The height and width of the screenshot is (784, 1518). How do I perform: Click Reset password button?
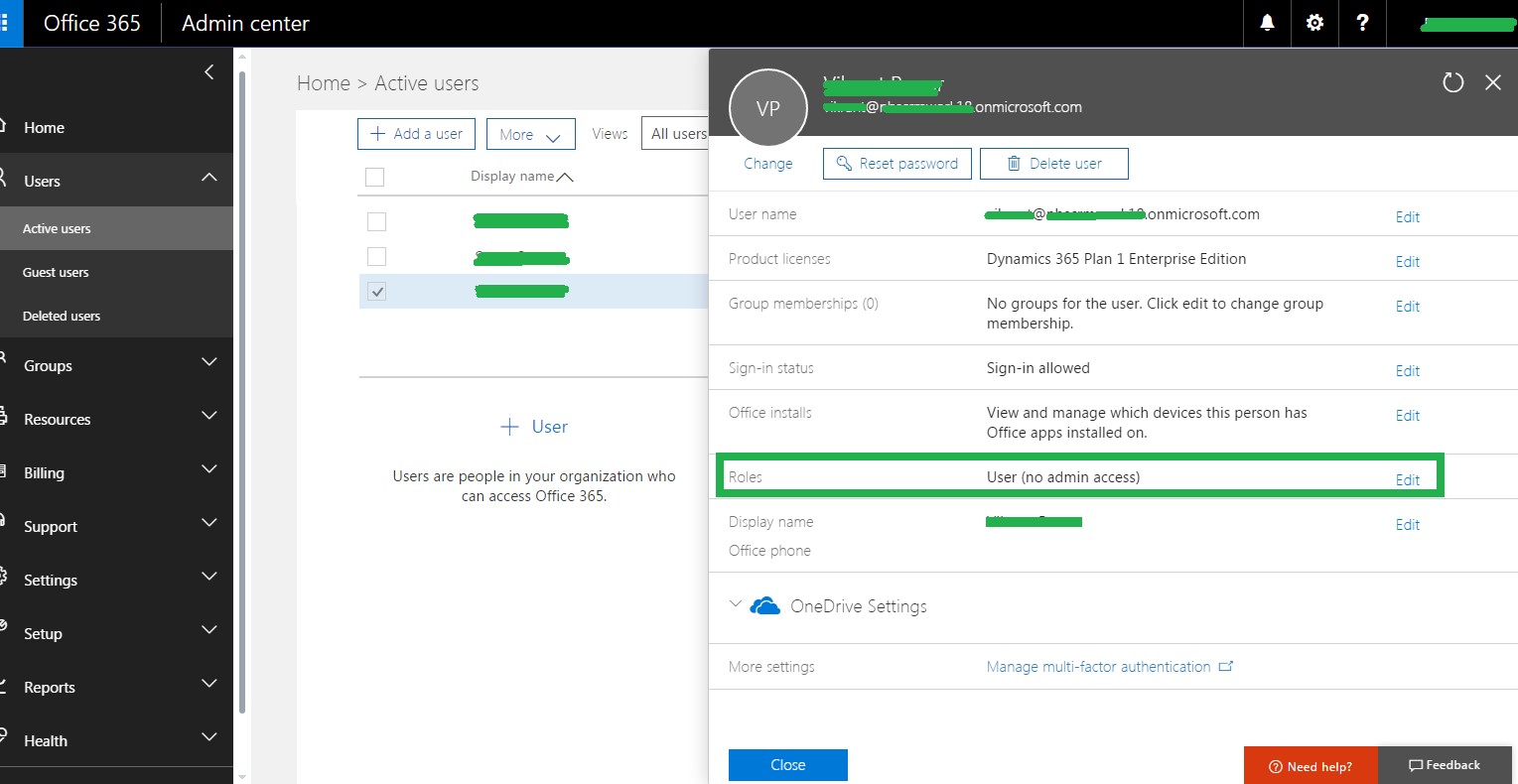897,164
